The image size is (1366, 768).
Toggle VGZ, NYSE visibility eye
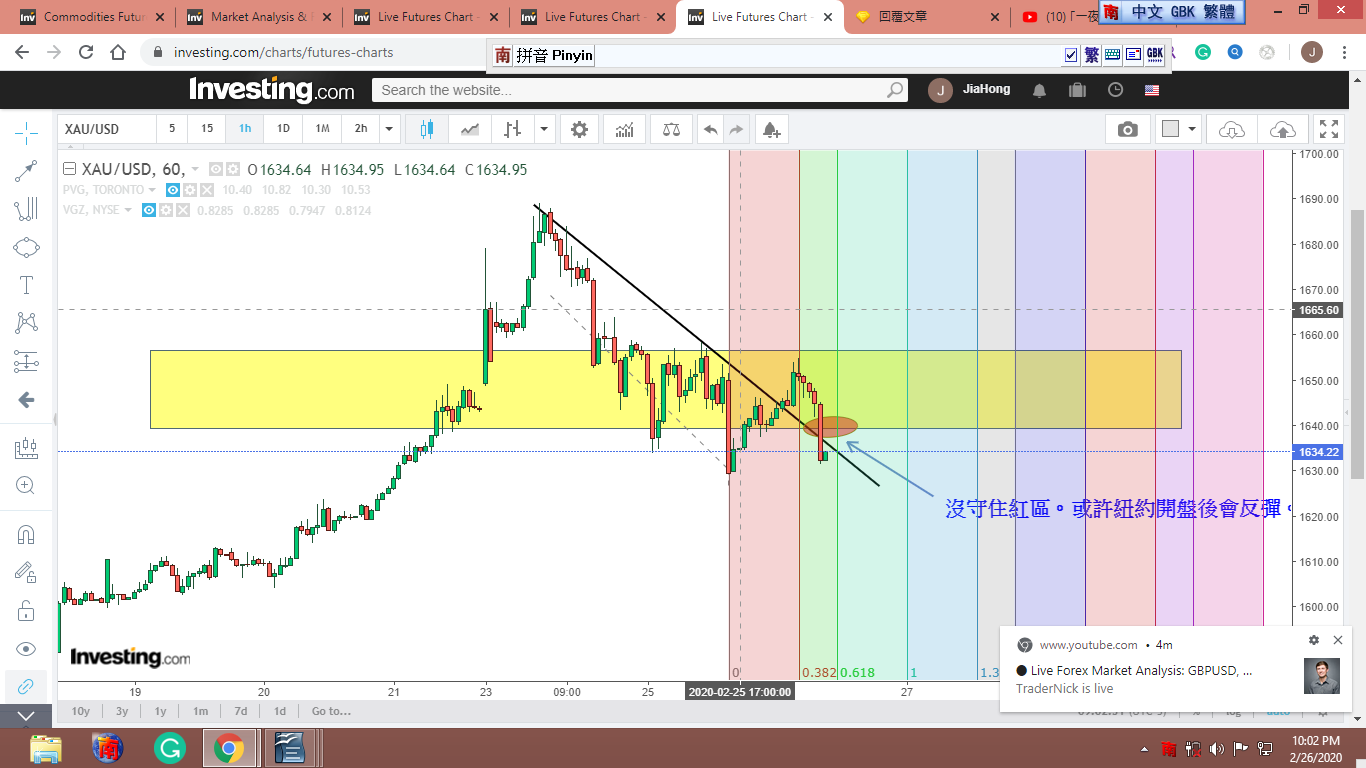click(149, 210)
